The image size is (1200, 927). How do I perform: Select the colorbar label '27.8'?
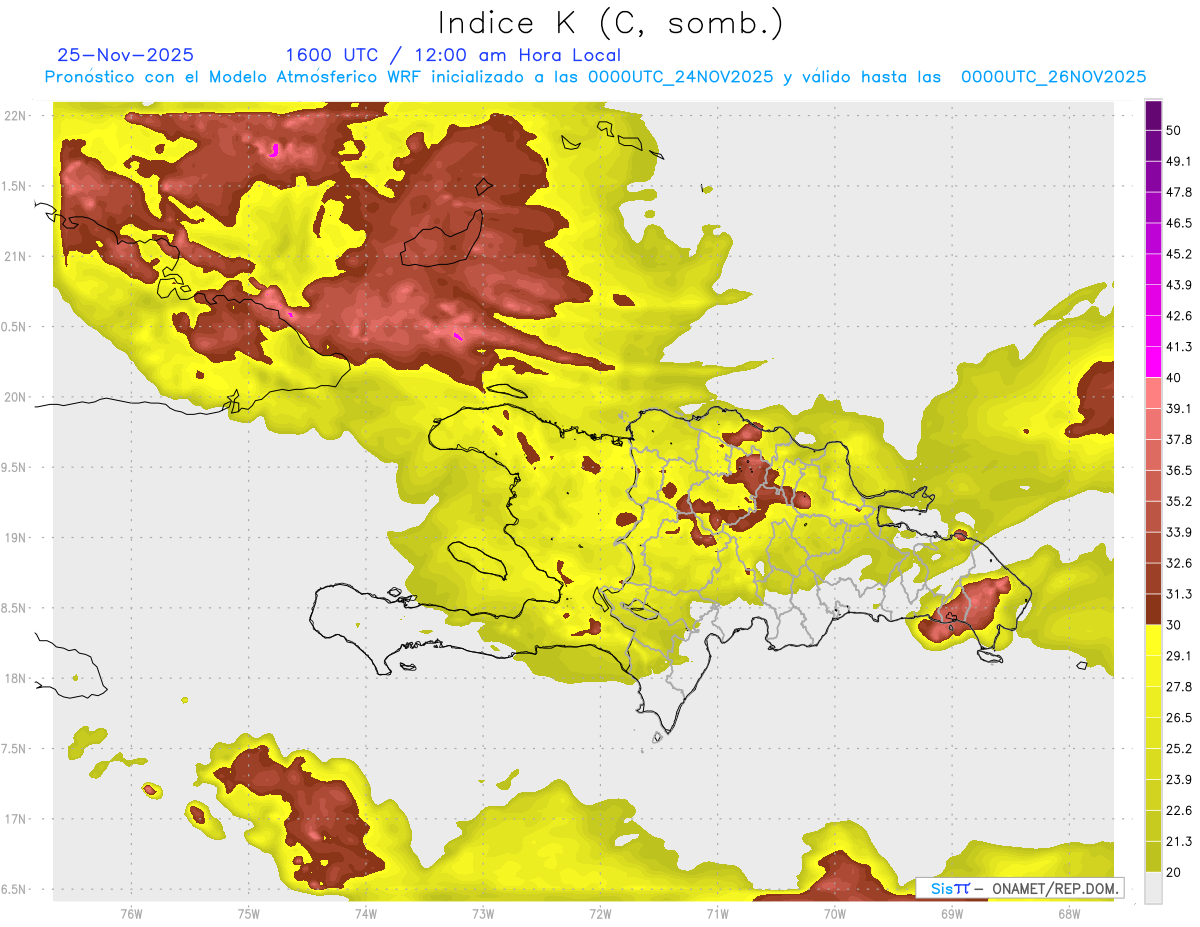pyautogui.click(x=1179, y=687)
